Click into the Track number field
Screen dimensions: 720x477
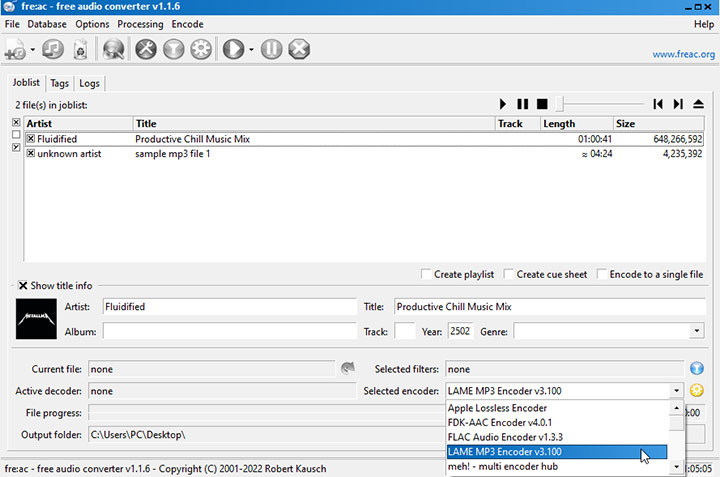pos(405,331)
